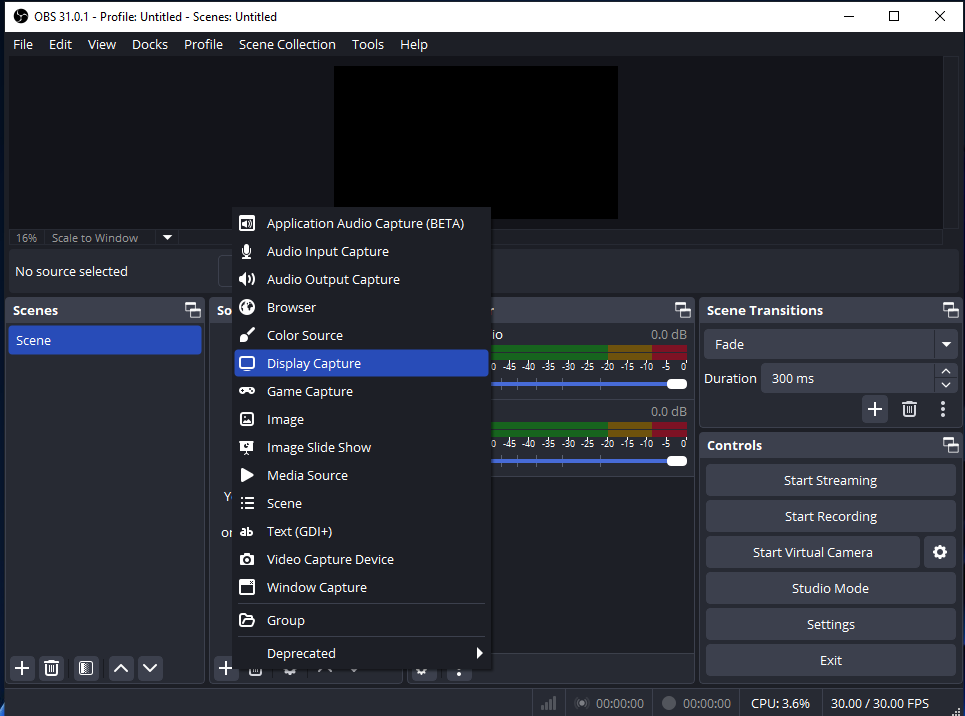This screenshot has height=716, width=965.
Task: Pop out the Scene Transitions dock
Action: coord(950,310)
